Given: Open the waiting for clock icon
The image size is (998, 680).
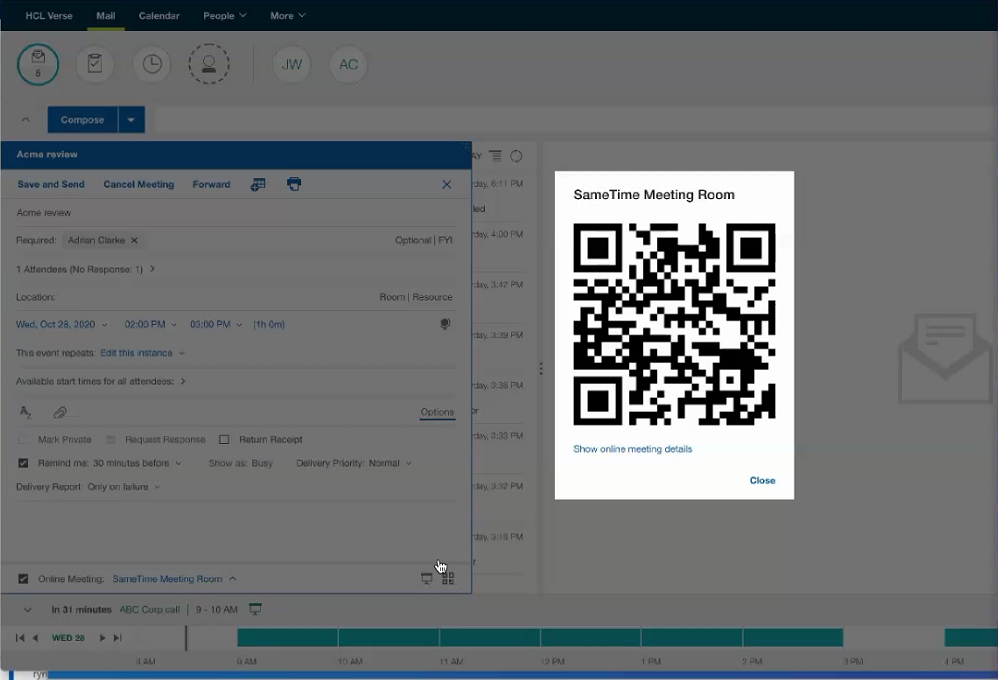Looking at the screenshot, I should 152,65.
